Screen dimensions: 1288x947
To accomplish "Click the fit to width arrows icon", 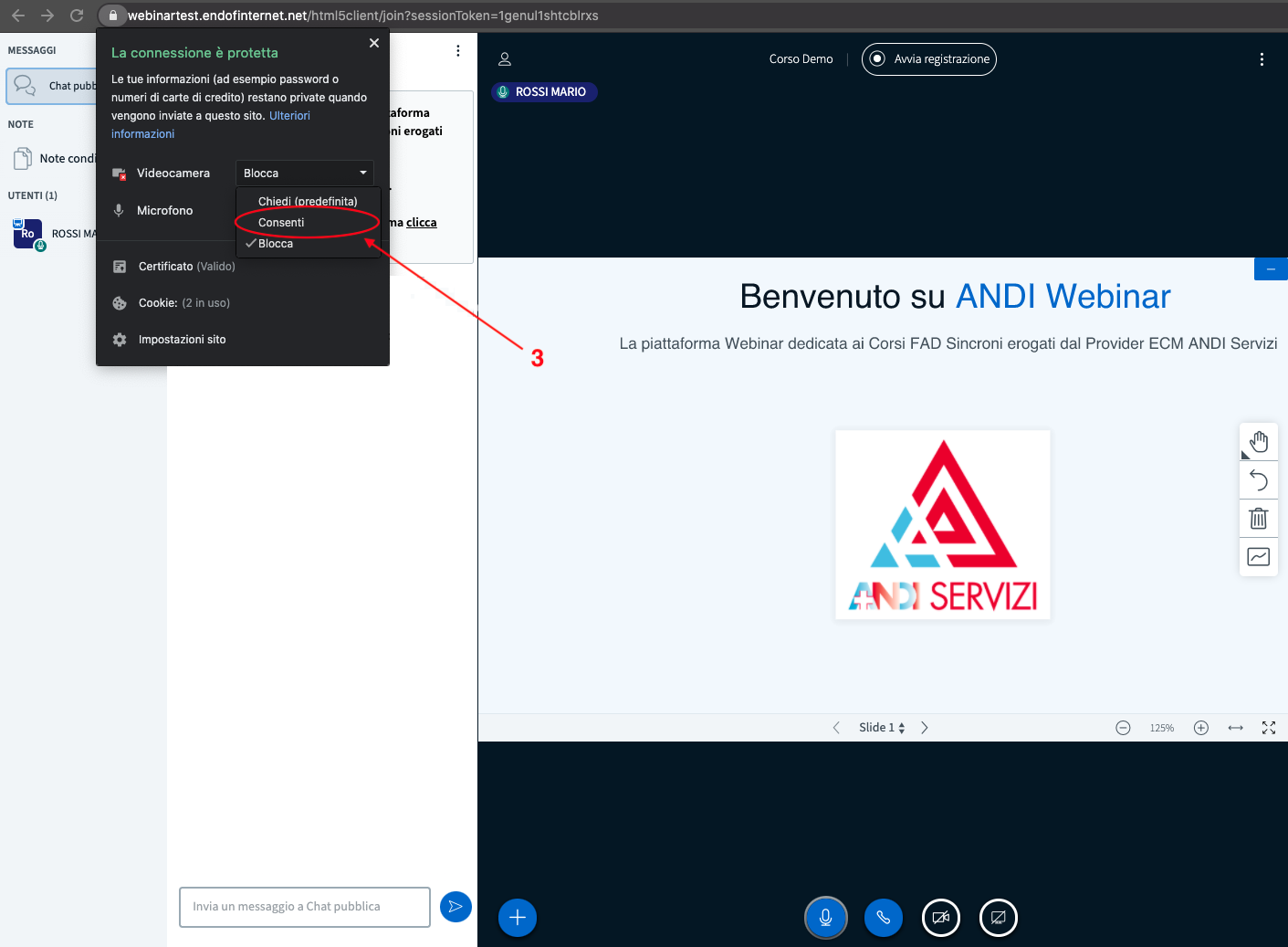I will tap(1235, 728).
